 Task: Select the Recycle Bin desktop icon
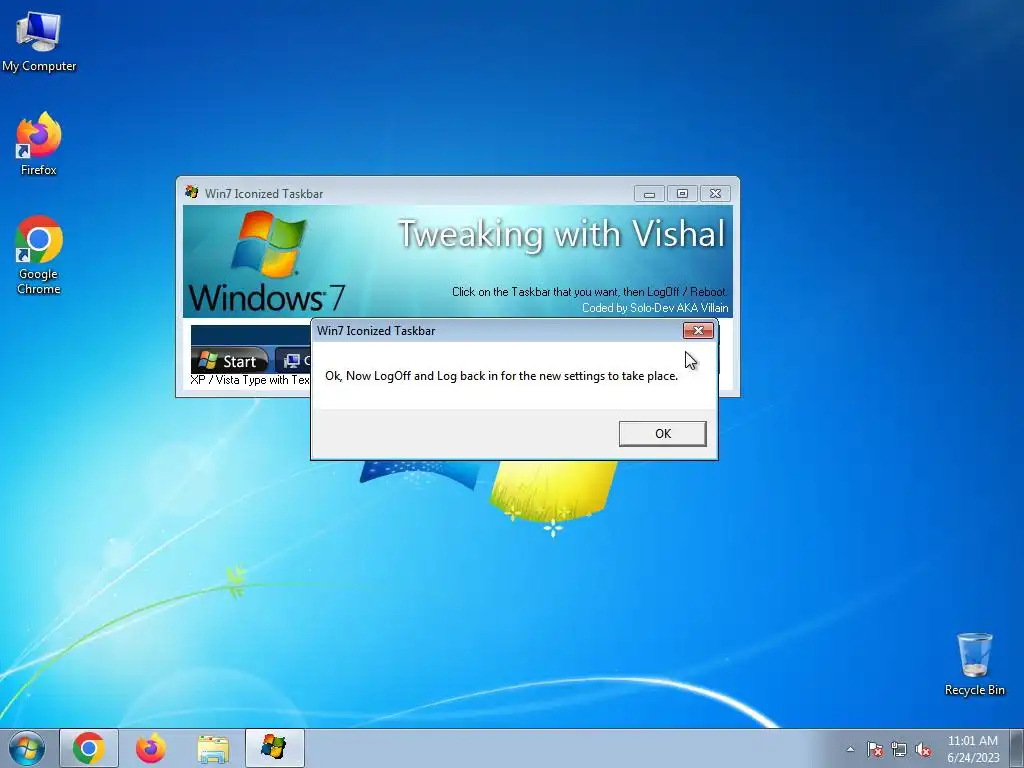tap(974, 664)
